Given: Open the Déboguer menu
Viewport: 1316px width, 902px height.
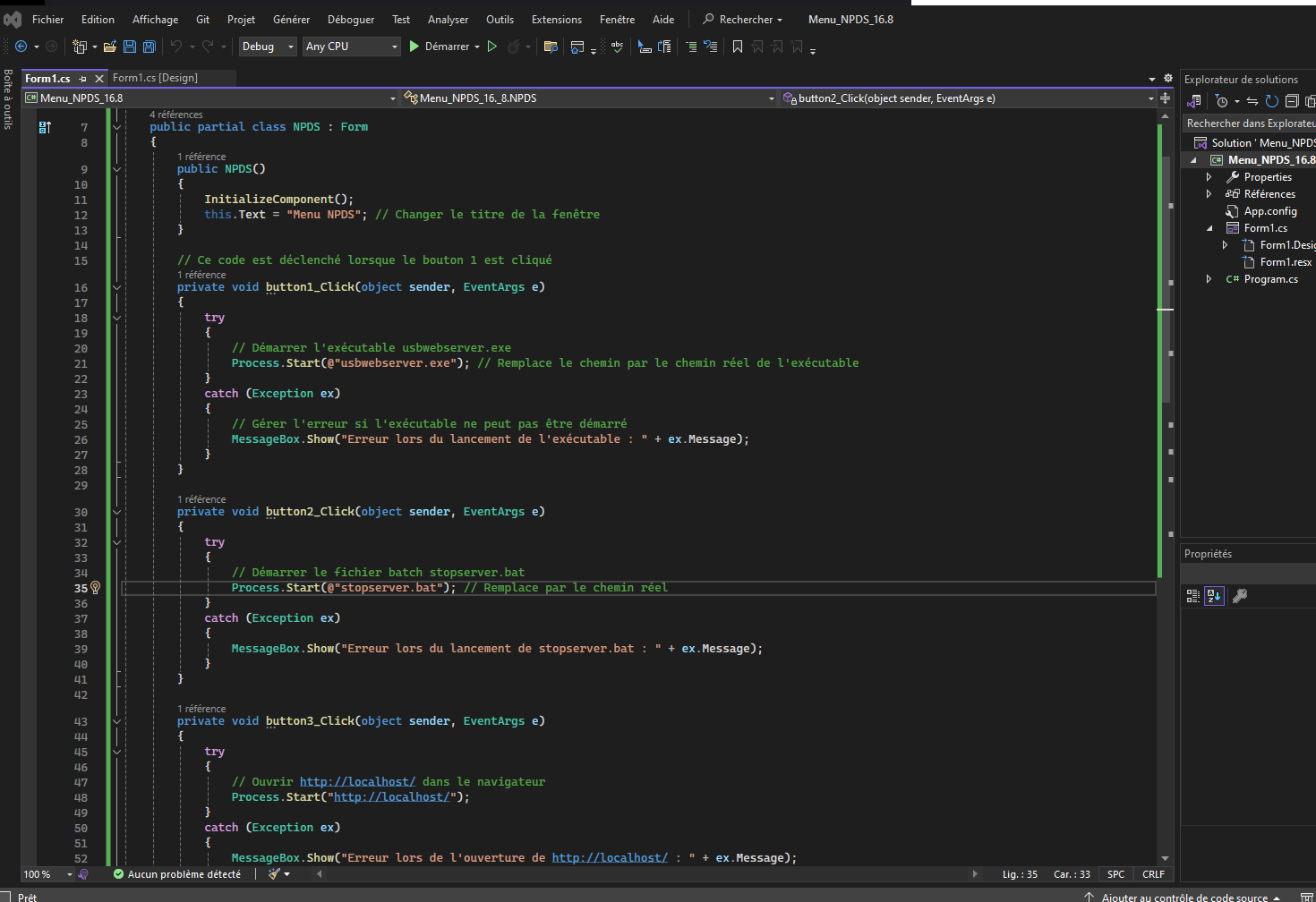Looking at the screenshot, I should pyautogui.click(x=351, y=19).
